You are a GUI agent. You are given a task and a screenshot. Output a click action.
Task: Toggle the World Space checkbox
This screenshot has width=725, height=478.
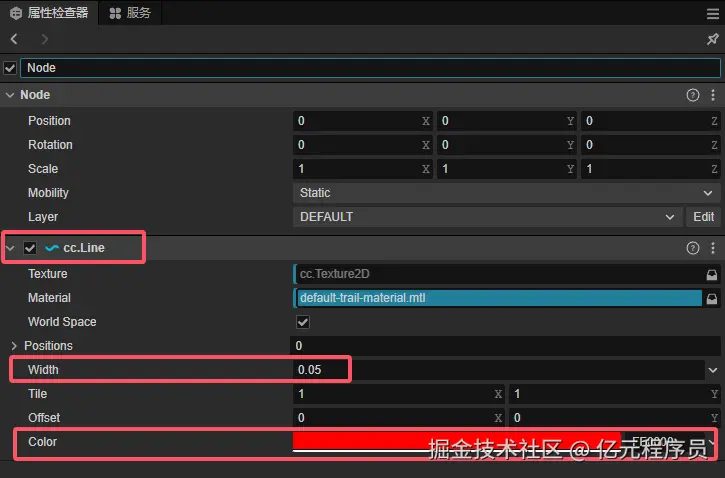pos(303,322)
